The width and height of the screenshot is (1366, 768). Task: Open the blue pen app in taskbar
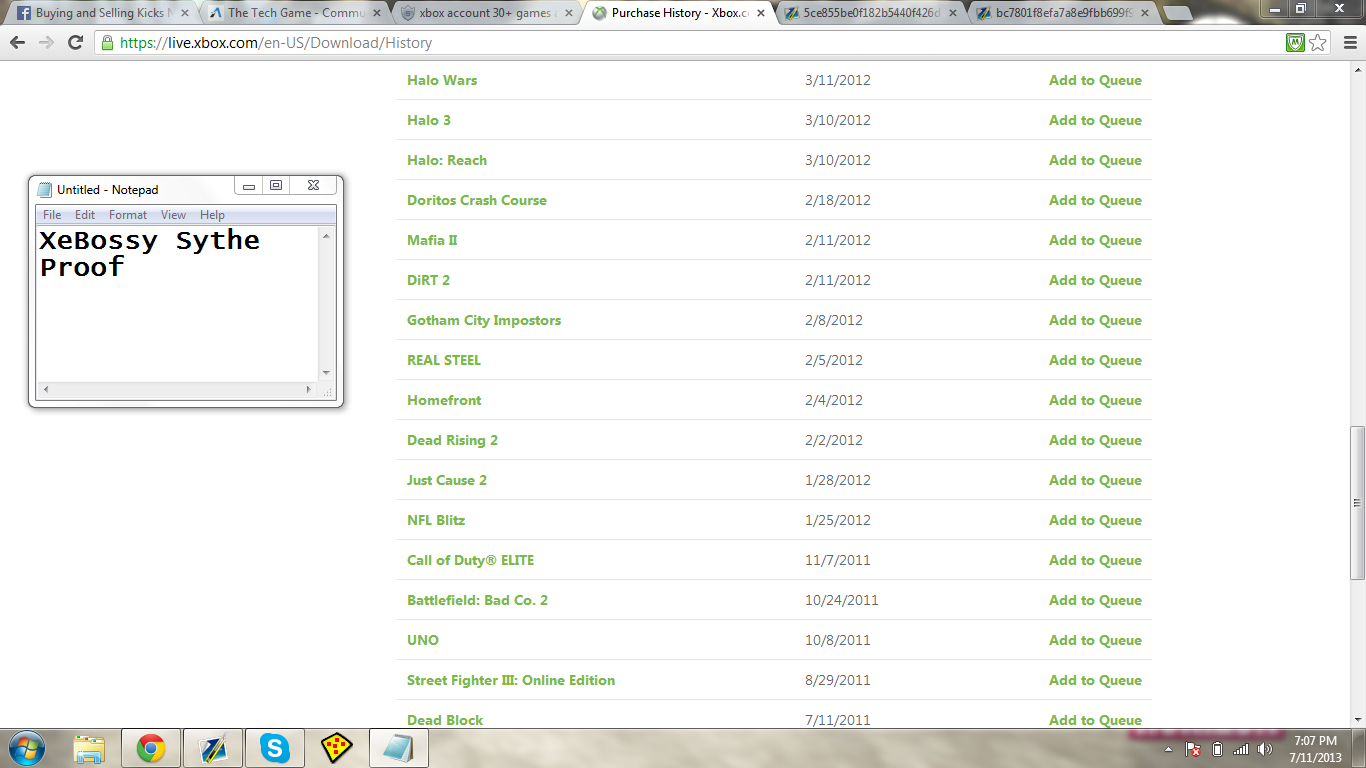[x=213, y=748]
